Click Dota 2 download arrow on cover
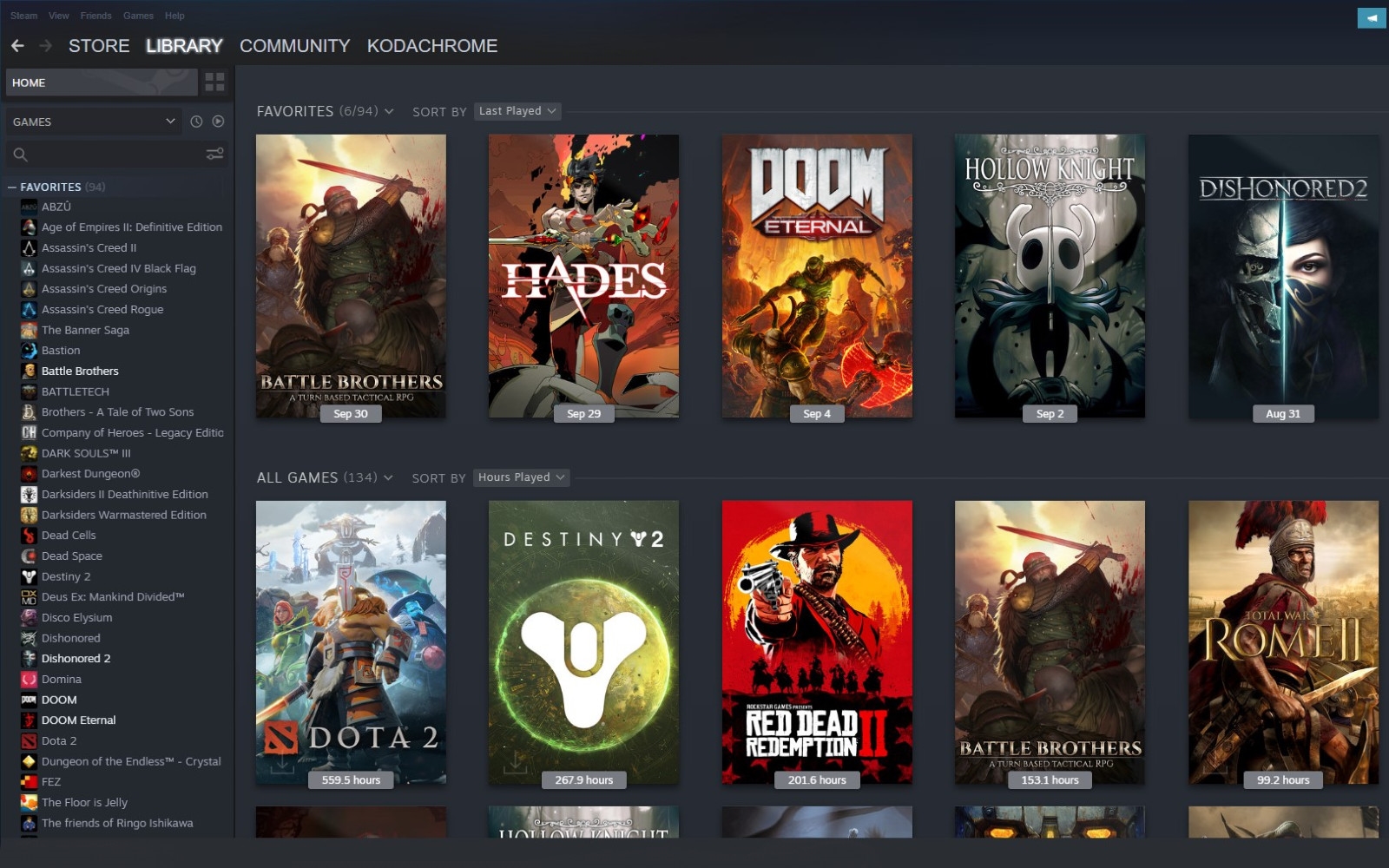The width and height of the screenshot is (1389, 868). (x=281, y=764)
